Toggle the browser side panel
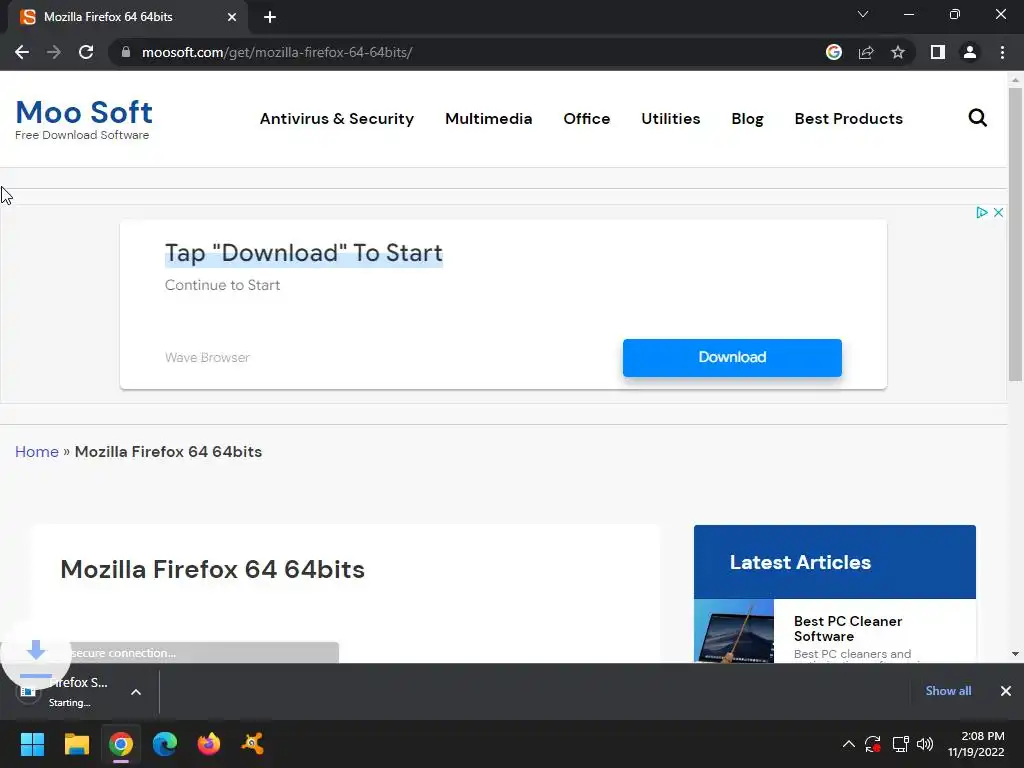Viewport: 1024px width, 768px height. (x=938, y=52)
